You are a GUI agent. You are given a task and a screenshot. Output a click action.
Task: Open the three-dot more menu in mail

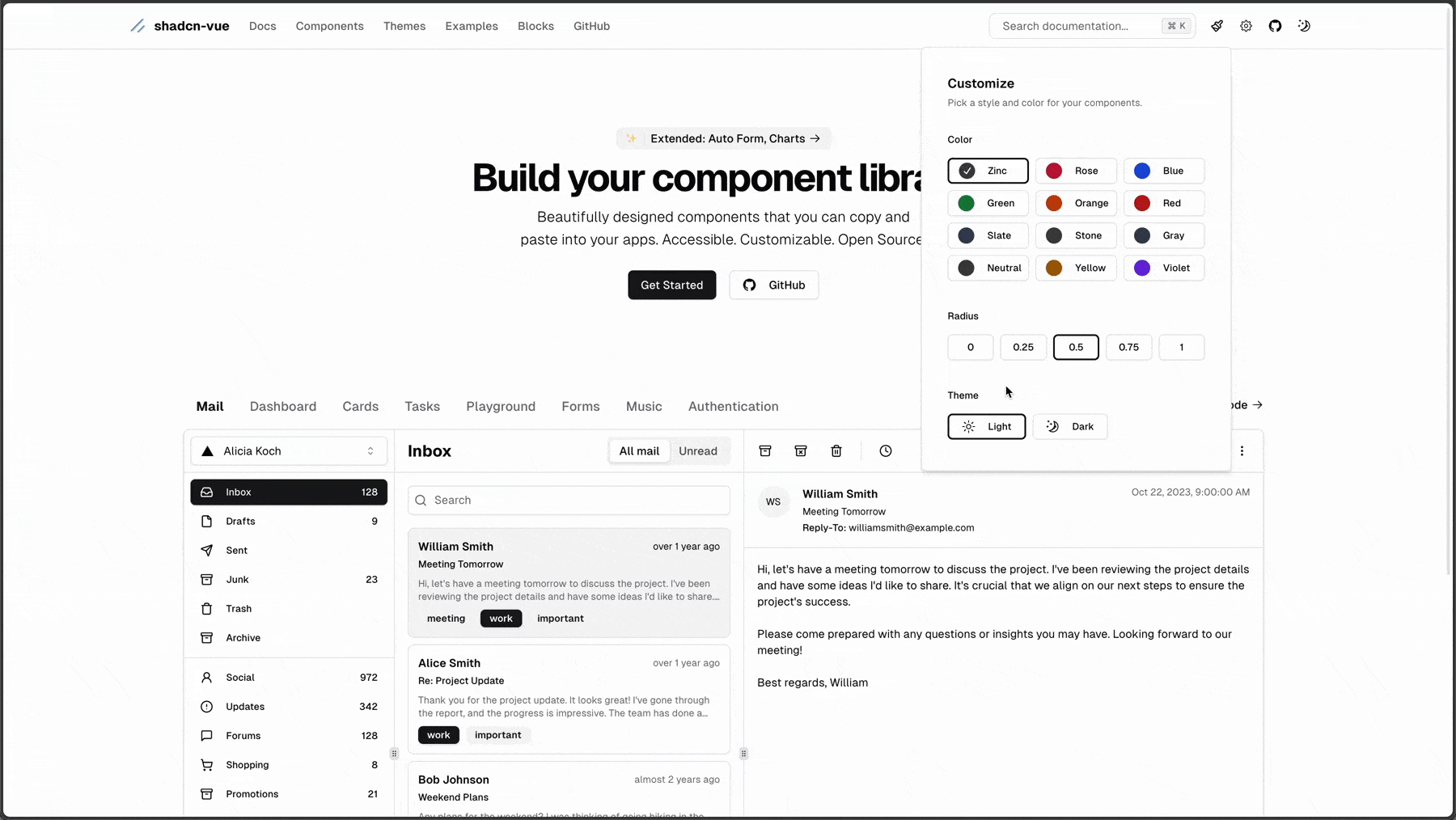pyautogui.click(x=1242, y=450)
